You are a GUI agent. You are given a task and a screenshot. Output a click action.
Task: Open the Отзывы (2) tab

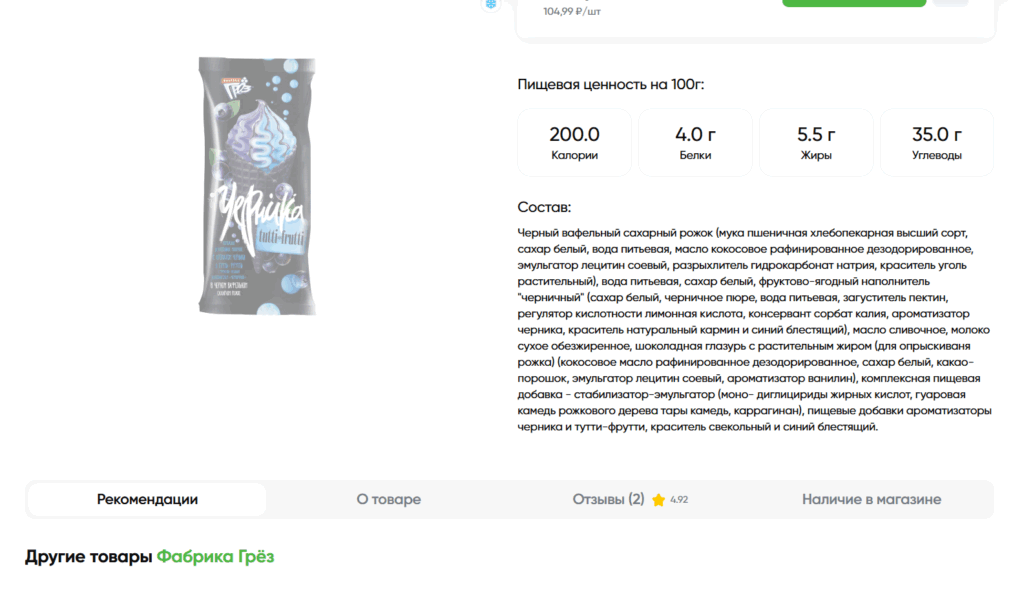pos(608,499)
